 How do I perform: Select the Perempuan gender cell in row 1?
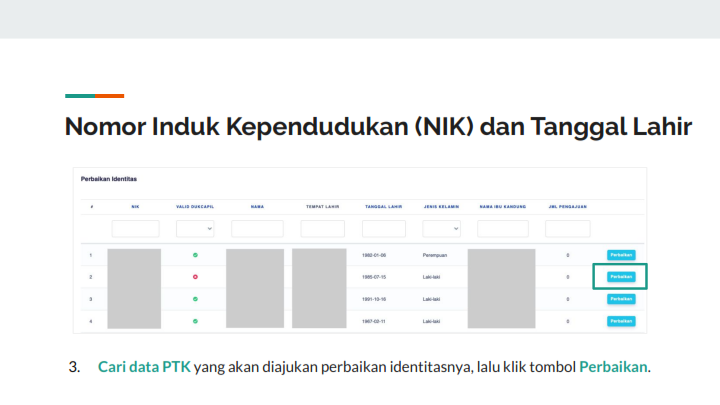tap(435, 255)
